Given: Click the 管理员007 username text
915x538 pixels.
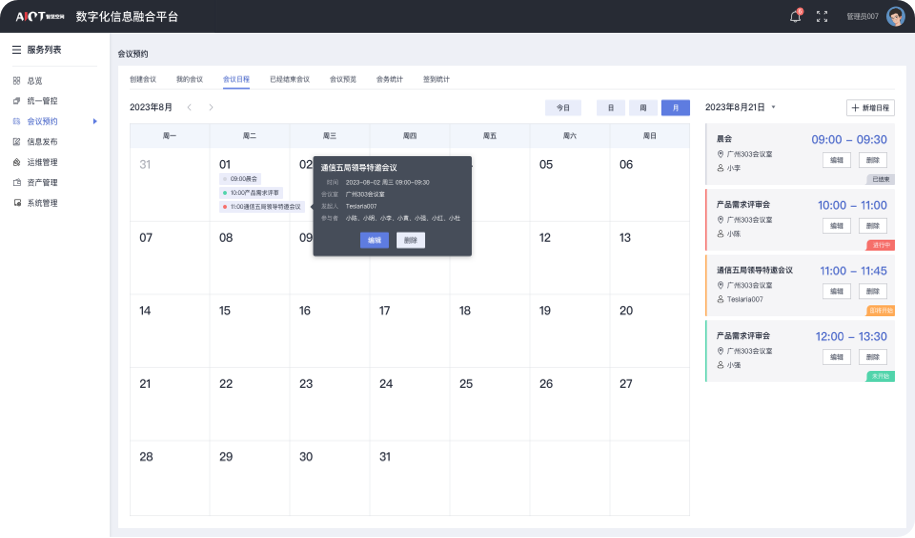Looking at the screenshot, I should pyautogui.click(x=862, y=16).
